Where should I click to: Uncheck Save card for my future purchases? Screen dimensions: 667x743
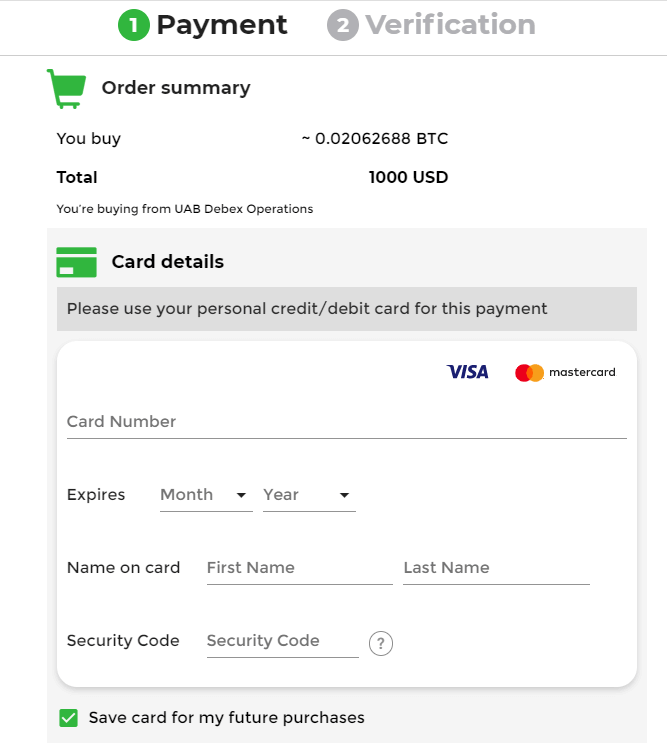(69, 717)
